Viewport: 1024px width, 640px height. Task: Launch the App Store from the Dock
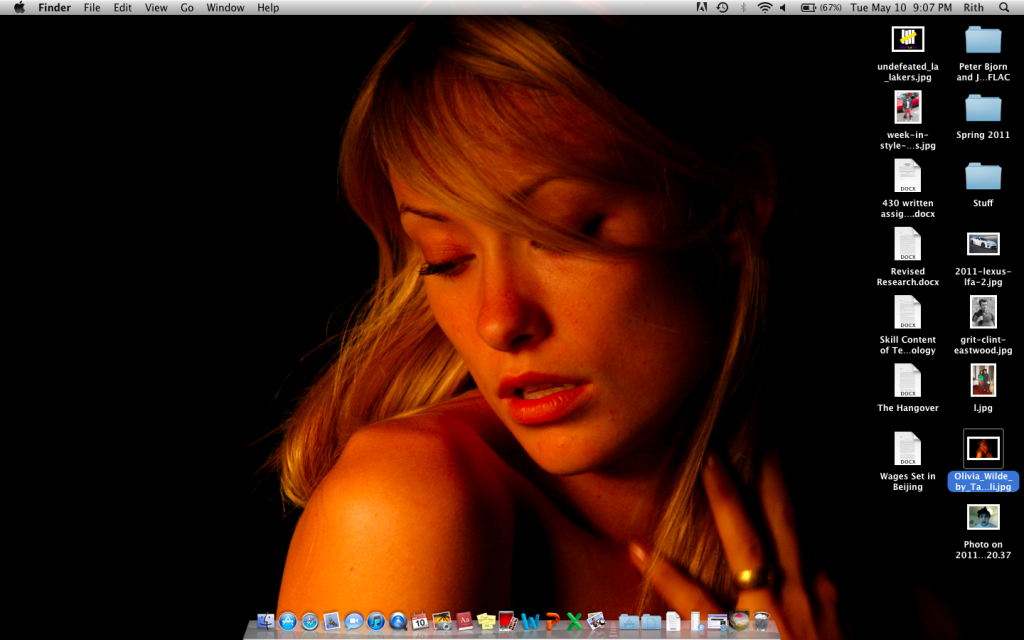tap(287, 621)
